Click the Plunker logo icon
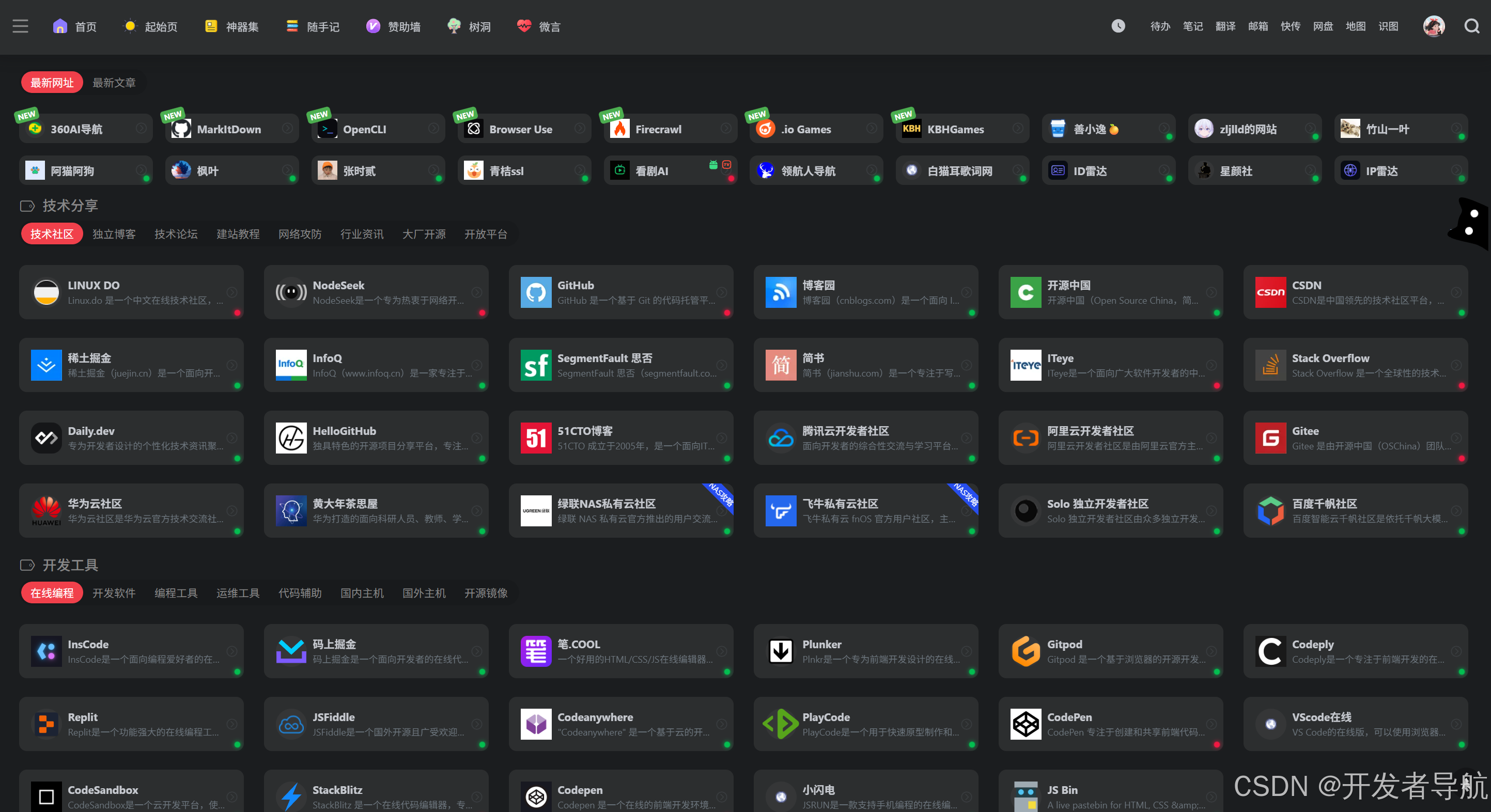1491x812 pixels. point(781,651)
